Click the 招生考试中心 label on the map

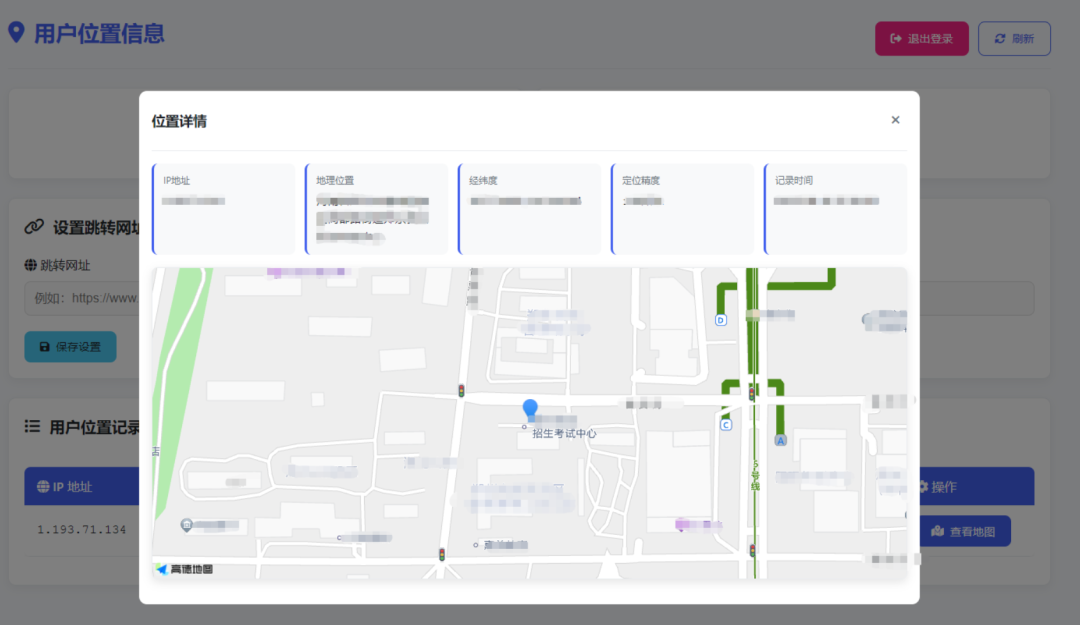564,434
